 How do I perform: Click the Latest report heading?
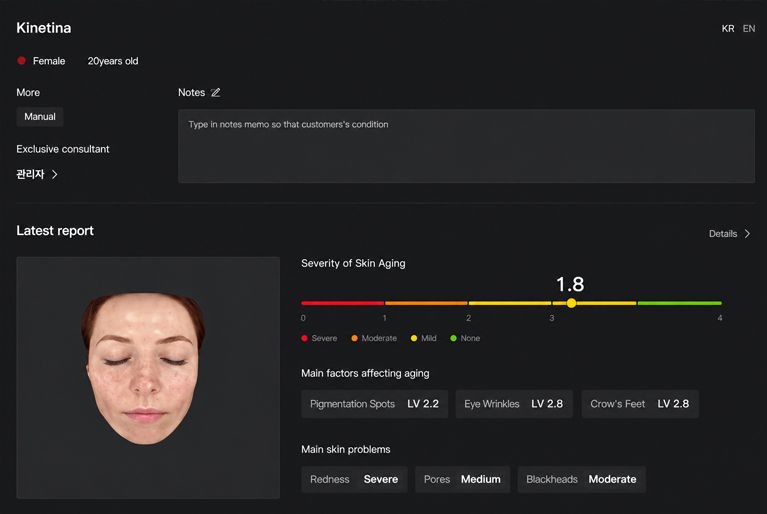coord(55,231)
